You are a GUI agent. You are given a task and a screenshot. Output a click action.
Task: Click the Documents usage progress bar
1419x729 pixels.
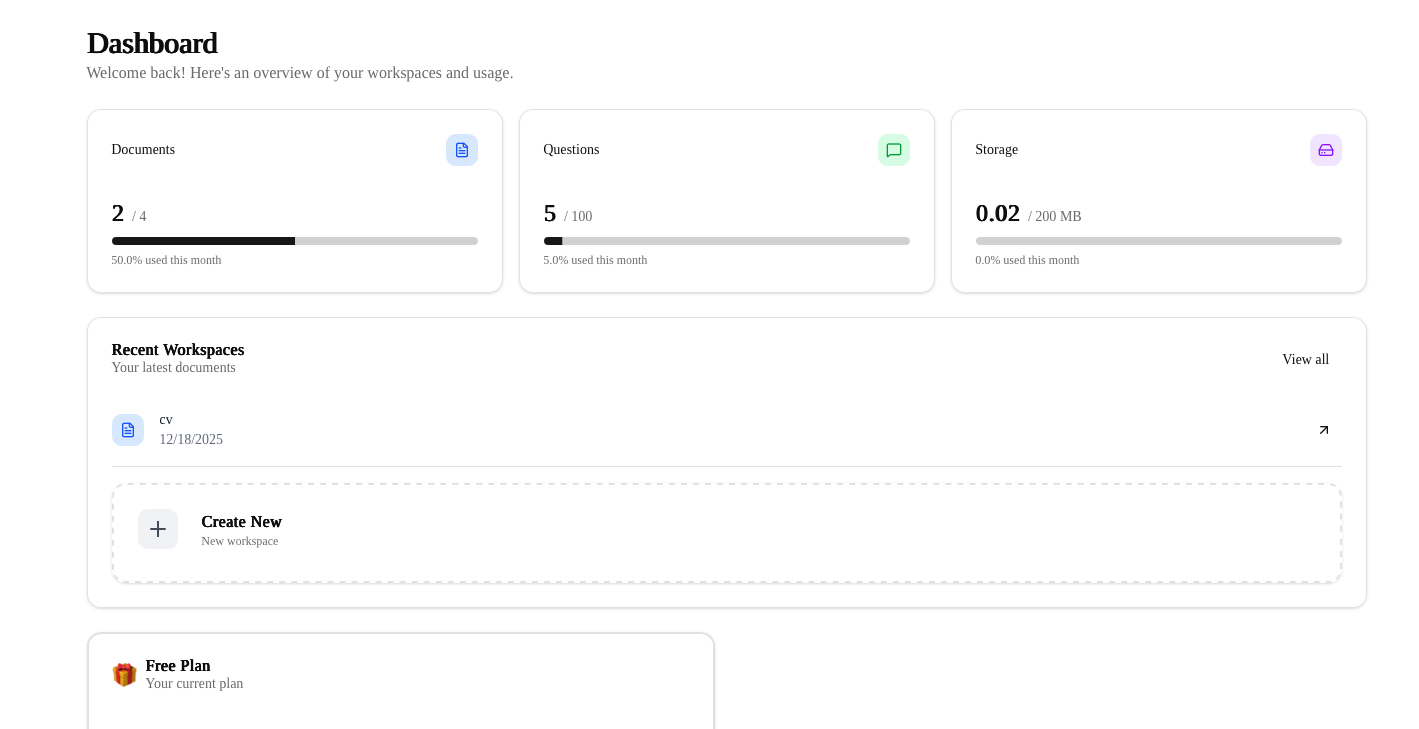295,241
